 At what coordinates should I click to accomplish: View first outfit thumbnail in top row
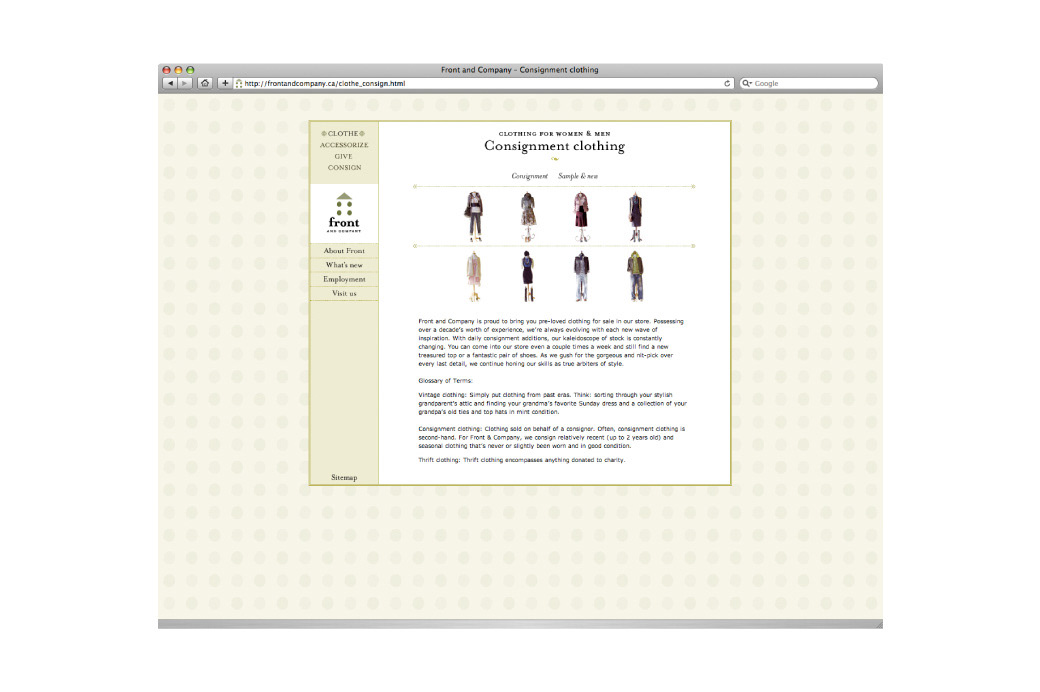tap(474, 216)
